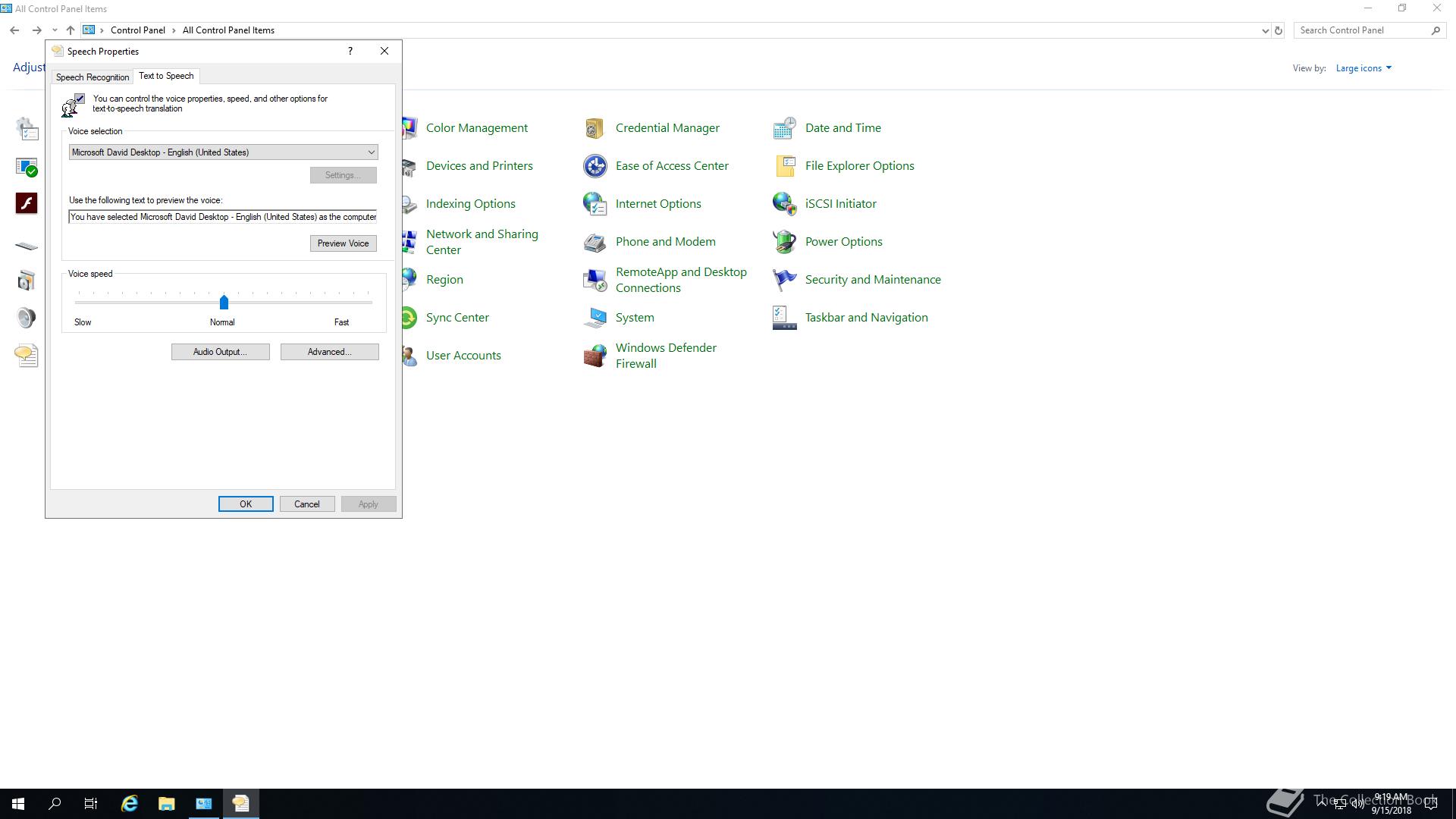Confirm the Speech Properties dialog with OK
Image resolution: width=1456 pixels, height=819 pixels.
246,504
